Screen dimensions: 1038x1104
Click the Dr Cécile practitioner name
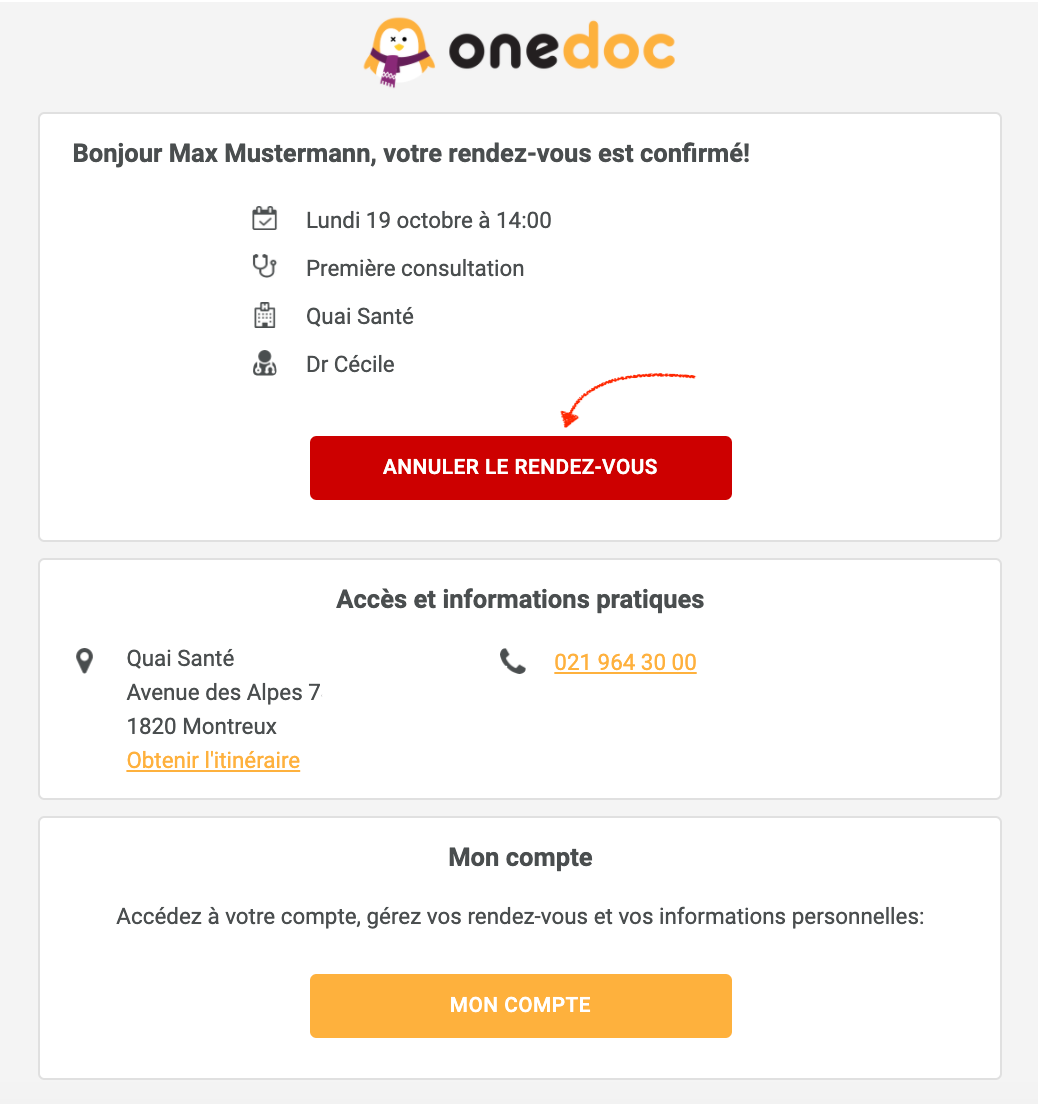pyautogui.click(x=350, y=364)
